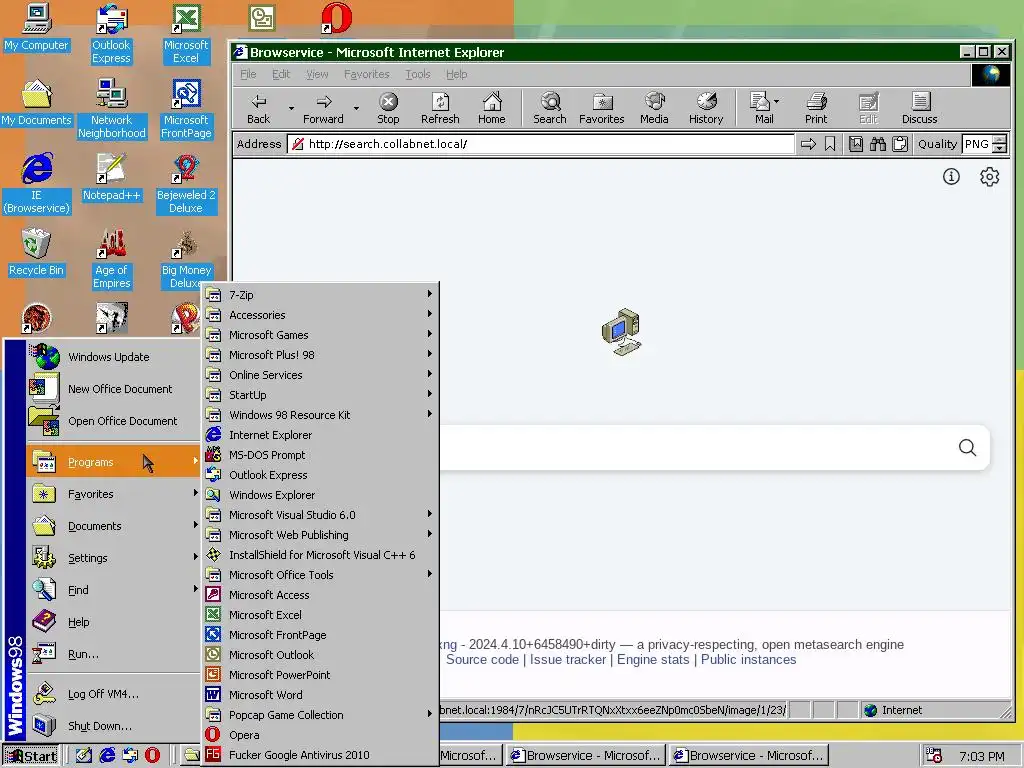
Task: Select Age of Empires desktop icon
Action: click(112, 258)
